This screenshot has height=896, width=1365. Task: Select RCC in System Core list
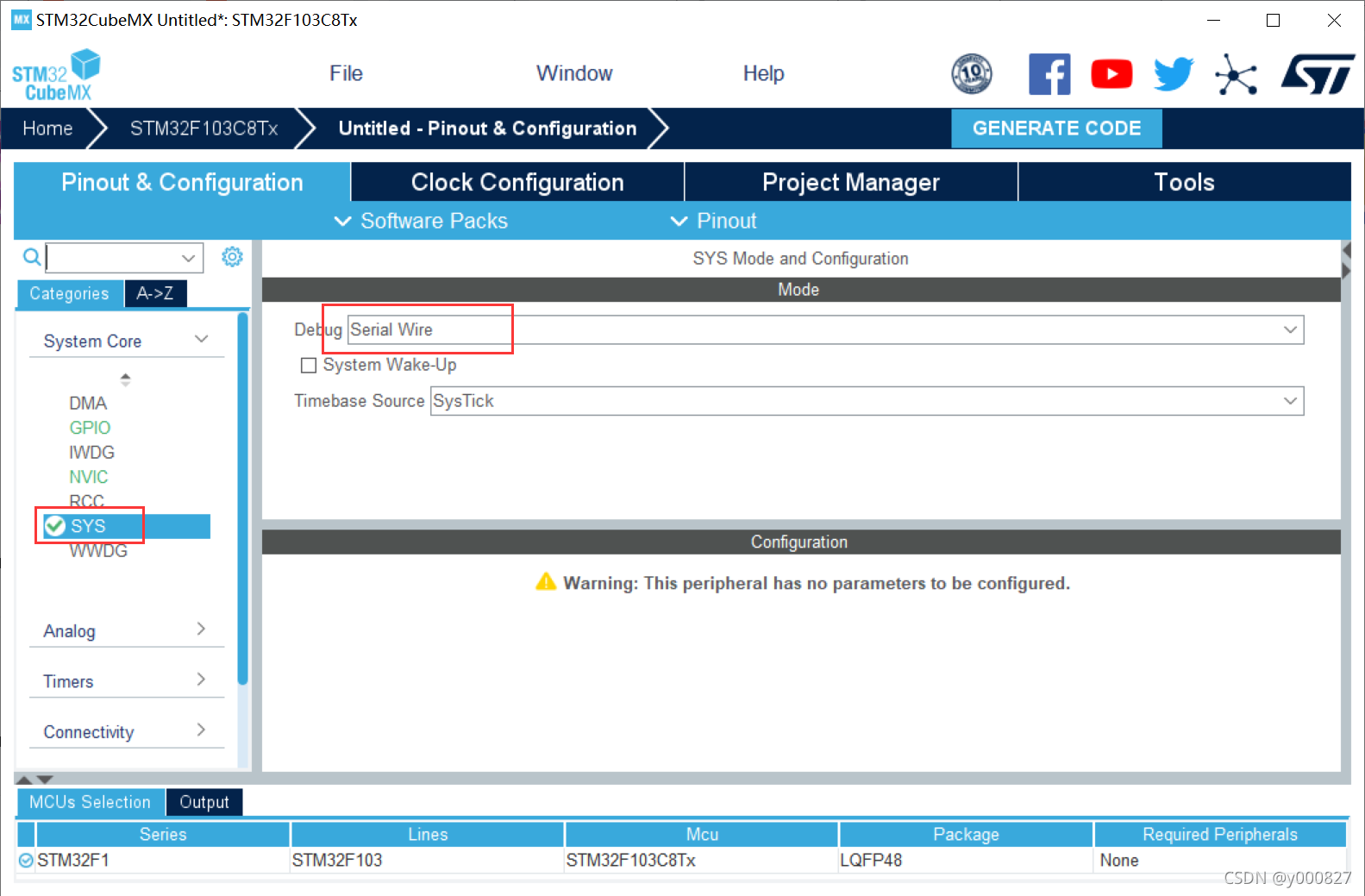[x=86, y=501]
